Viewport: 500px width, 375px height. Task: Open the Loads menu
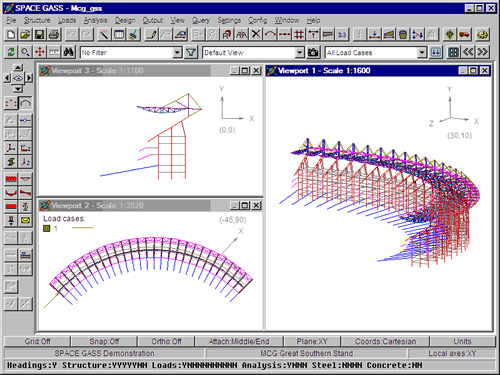point(67,20)
